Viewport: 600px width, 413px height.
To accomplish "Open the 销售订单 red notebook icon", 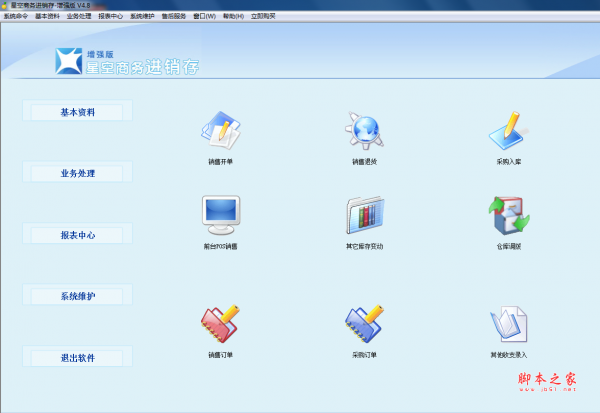I will pos(222,323).
